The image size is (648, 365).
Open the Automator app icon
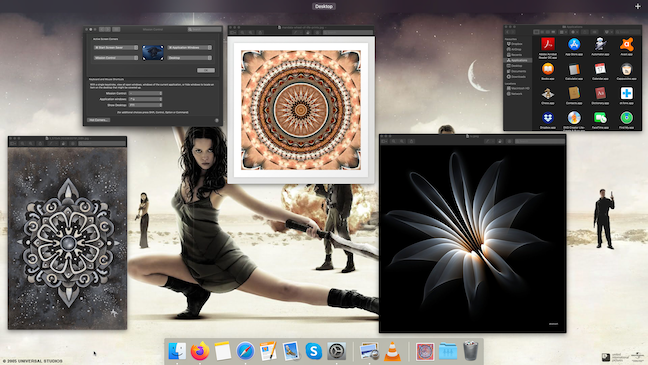coord(600,44)
